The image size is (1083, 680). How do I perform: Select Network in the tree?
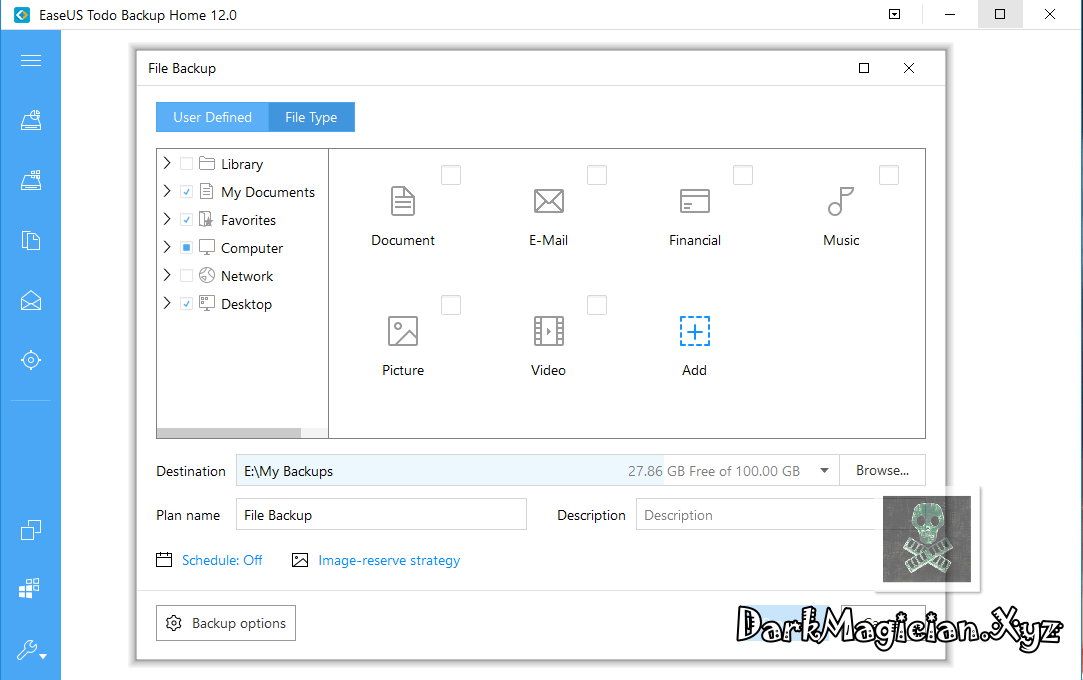click(x=247, y=276)
